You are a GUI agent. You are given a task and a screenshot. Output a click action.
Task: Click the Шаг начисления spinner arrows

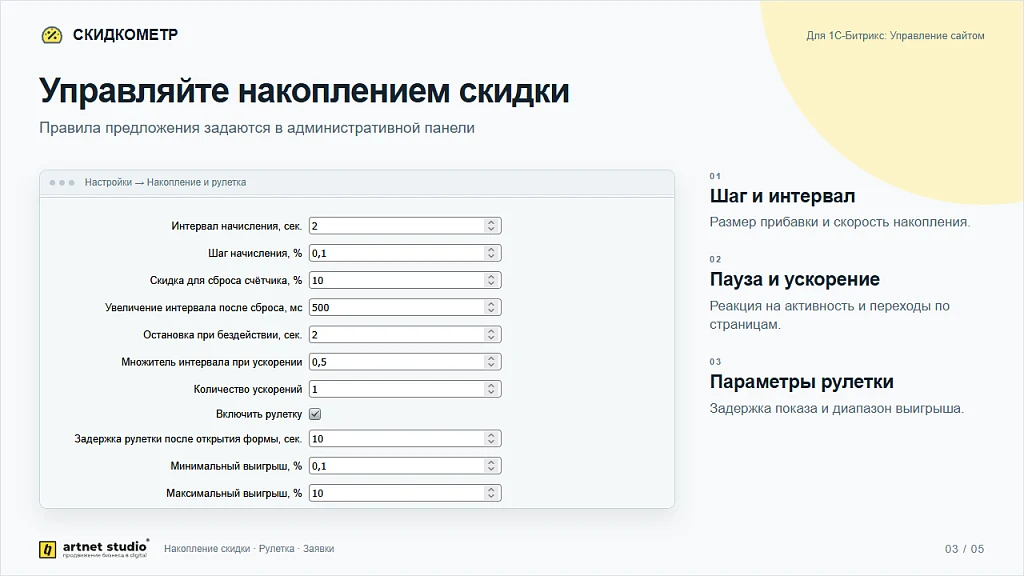491,253
